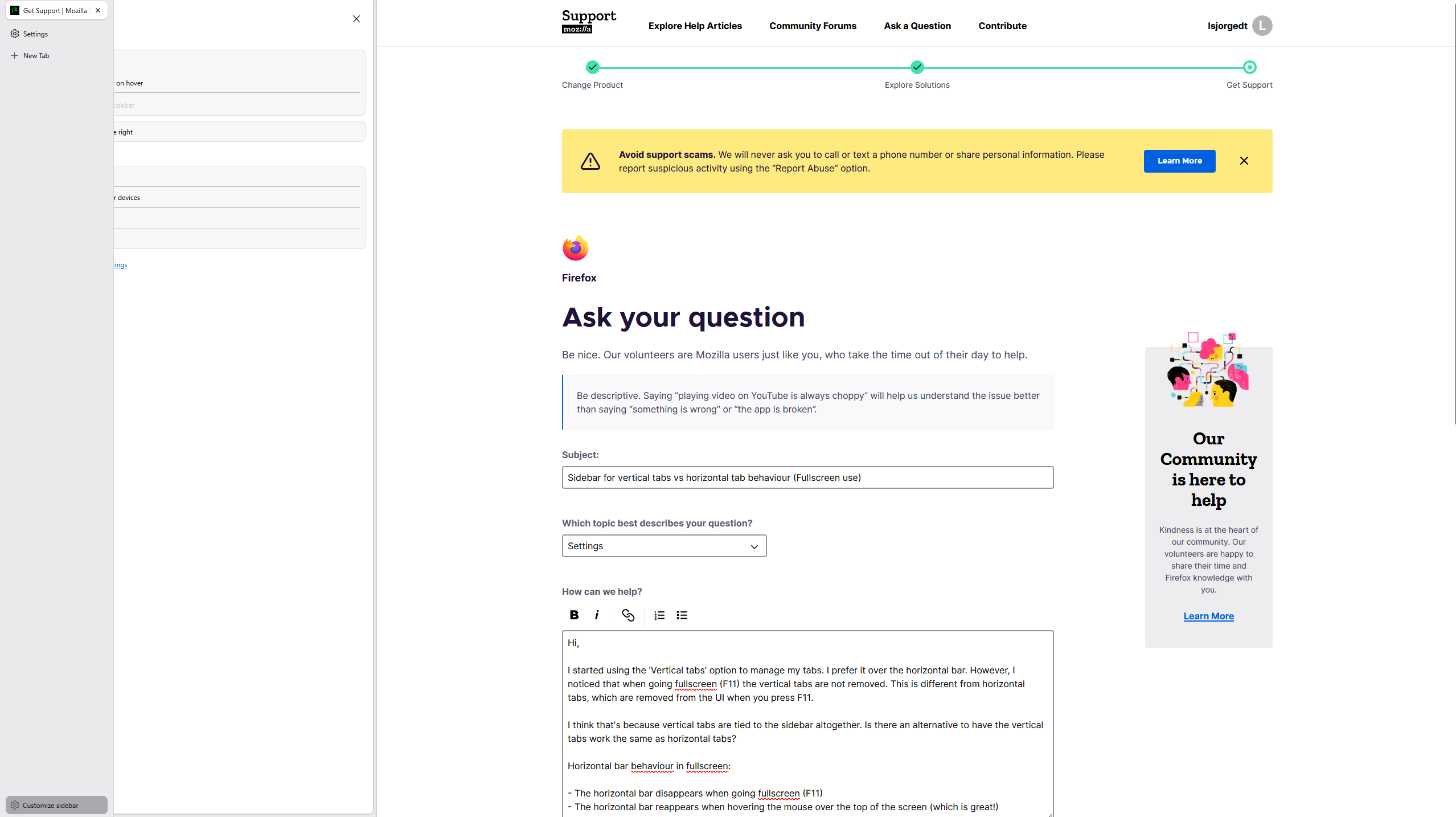Open the Mozilla Support home logo
Screen dimensions: 1456x817
click(589, 22)
